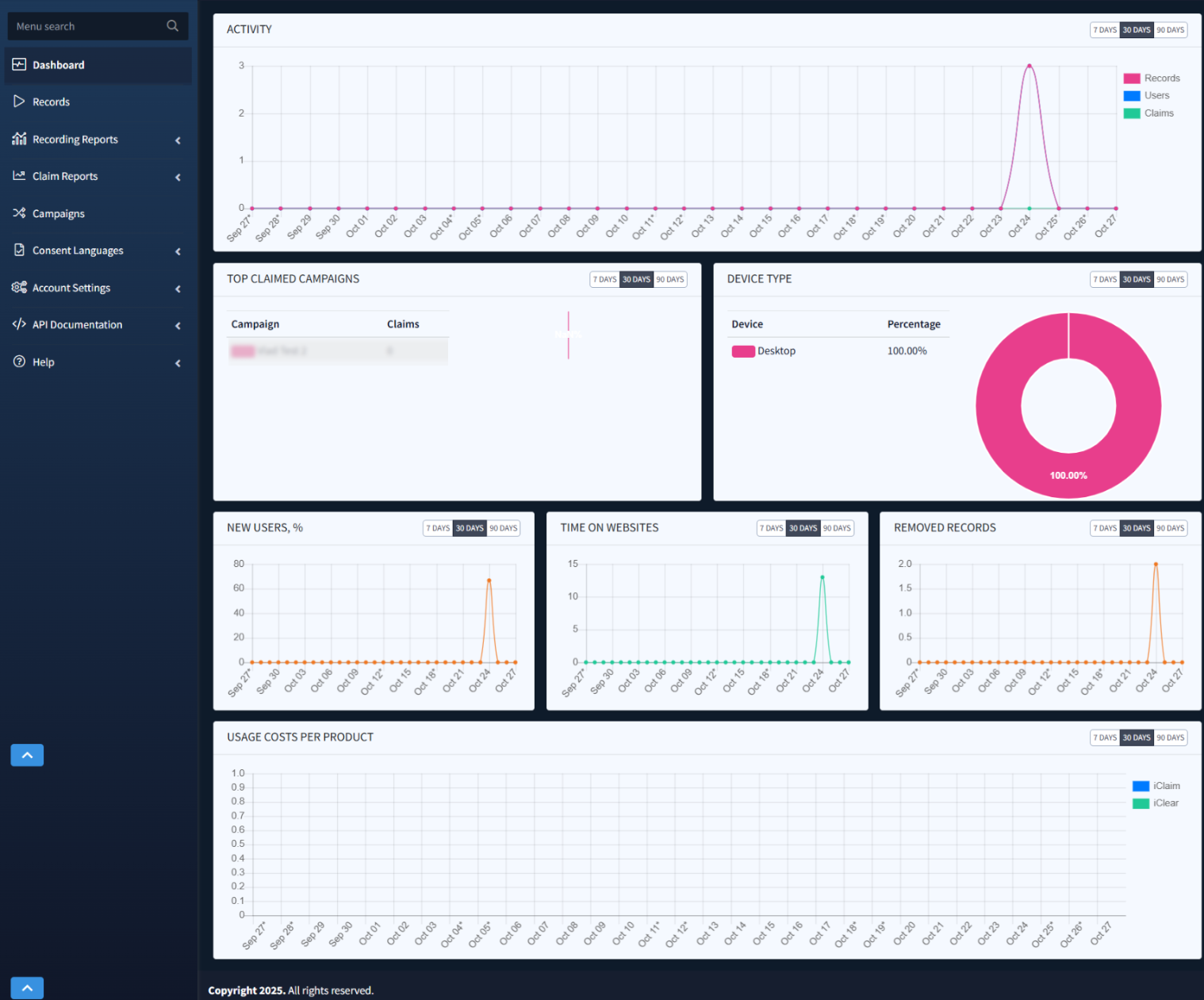This screenshot has width=1204, height=1000.
Task: Select 7 days for Removed Records
Action: pyautogui.click(x=1104, y=528)
